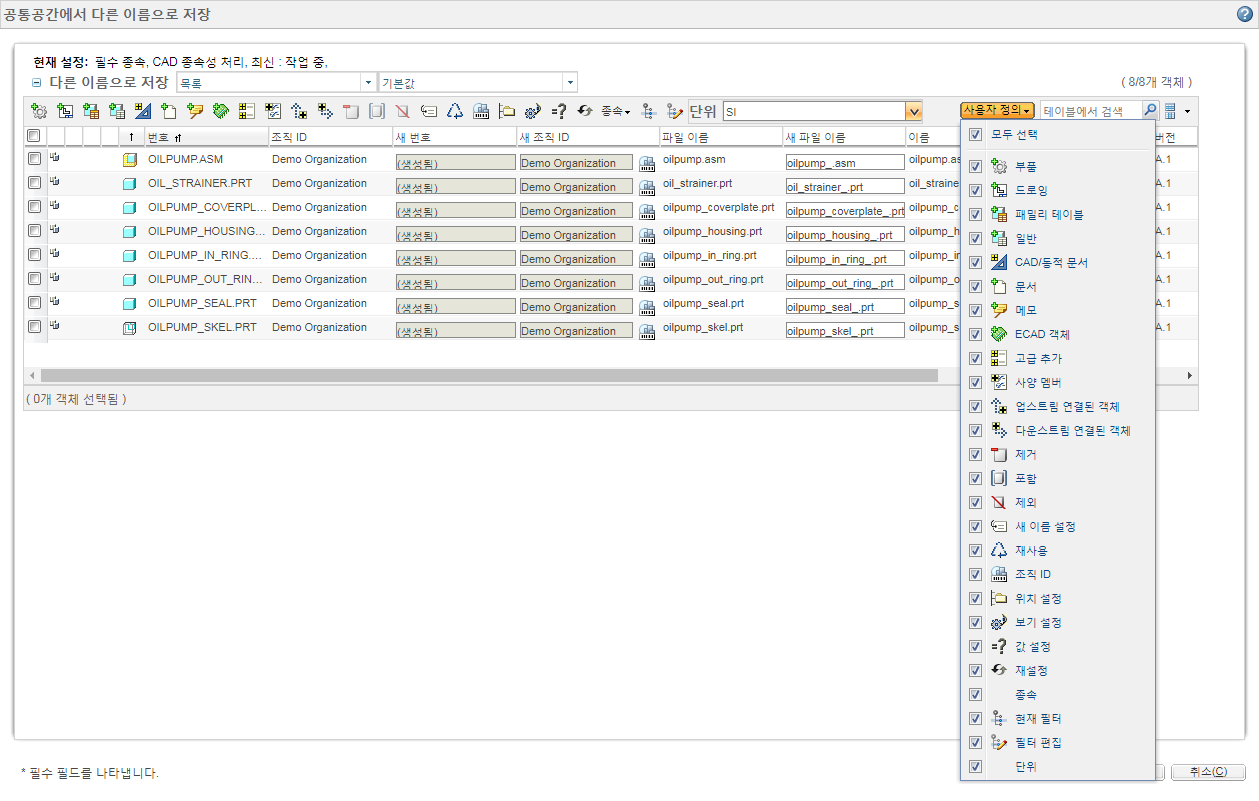Click the Specification Member toolbar icon
Viewport: 1259px width, 801px height.
tap(273, 111)
